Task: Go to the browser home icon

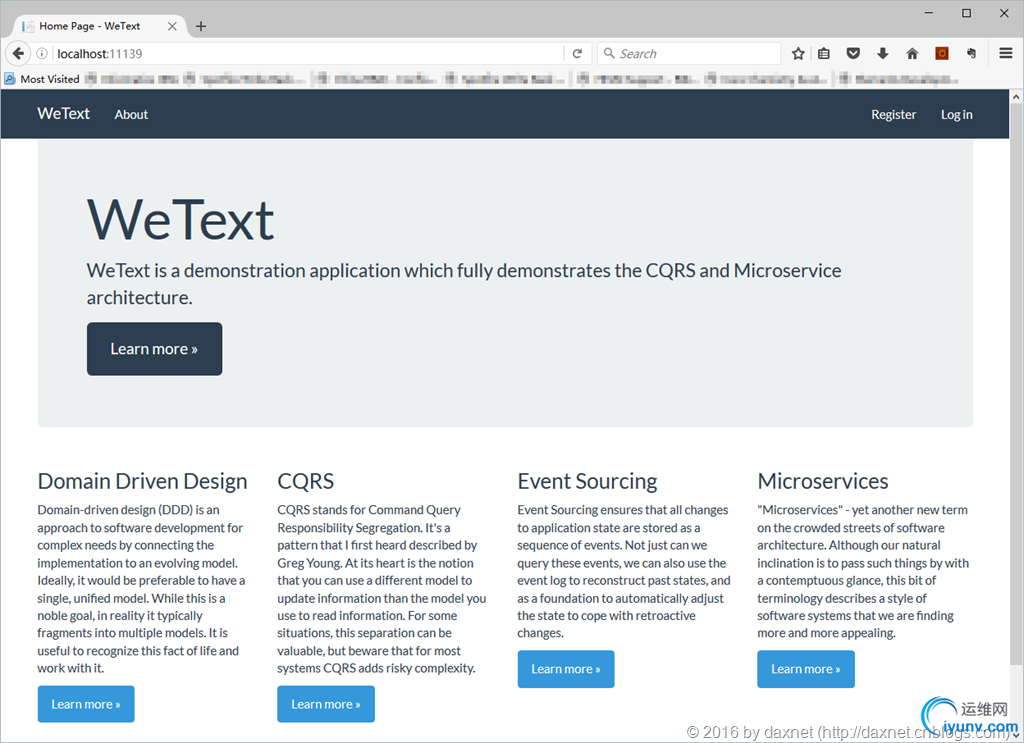Action: point(912,54)
